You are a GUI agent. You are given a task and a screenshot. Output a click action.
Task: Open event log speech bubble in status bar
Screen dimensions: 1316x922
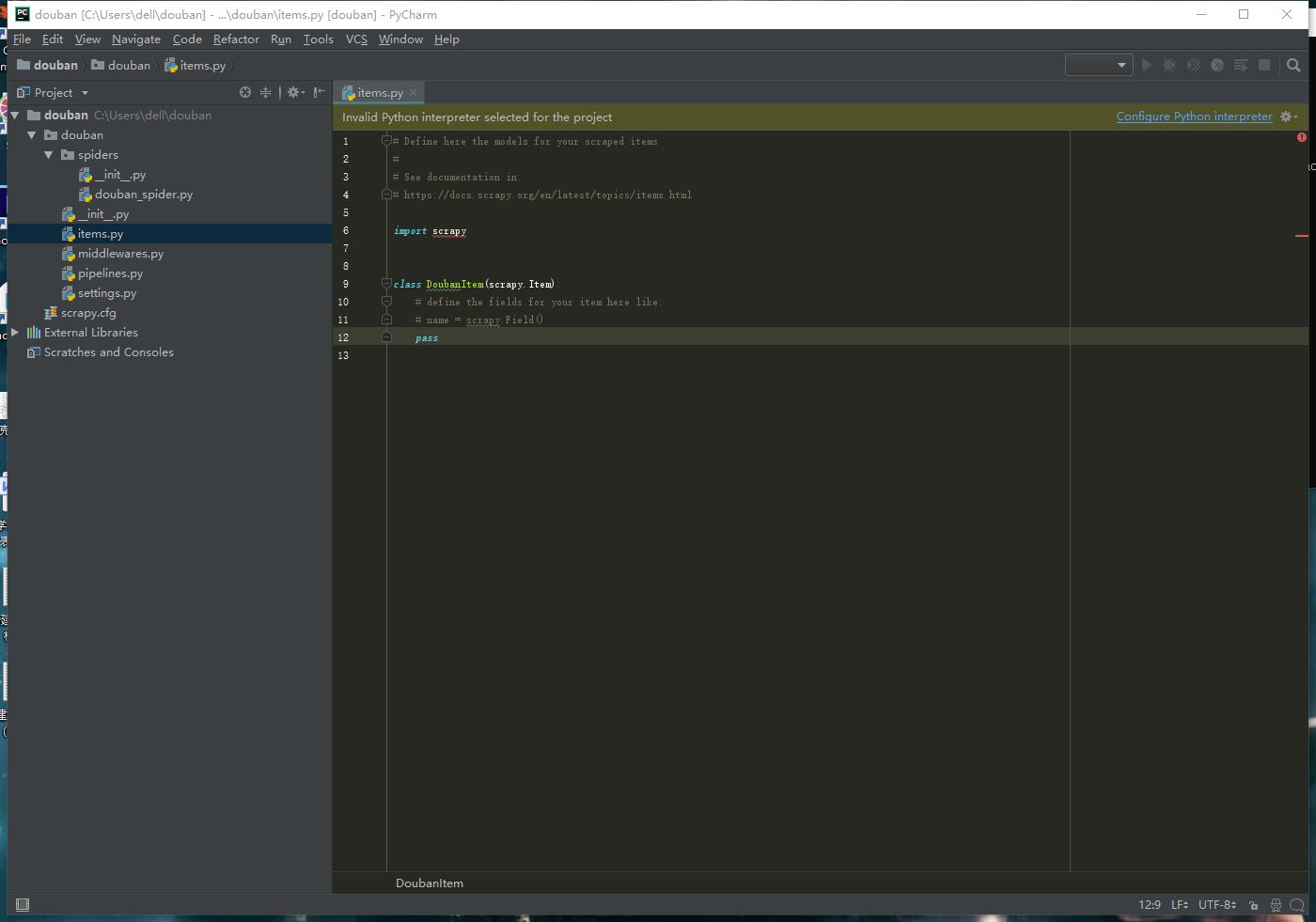click(1296, 905)
